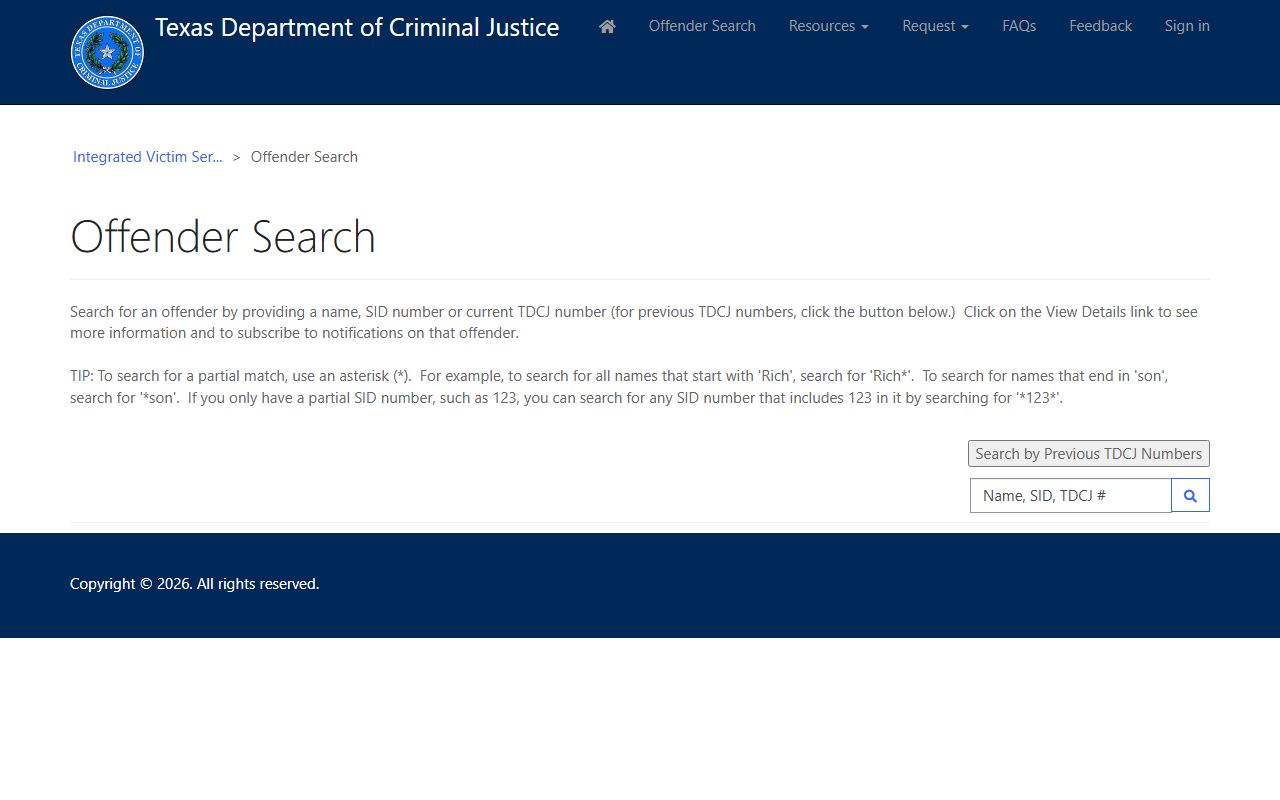1280x800 pixels.
Task: Expand the Resources dropdown menu
Action: click(x=829, y=26)
